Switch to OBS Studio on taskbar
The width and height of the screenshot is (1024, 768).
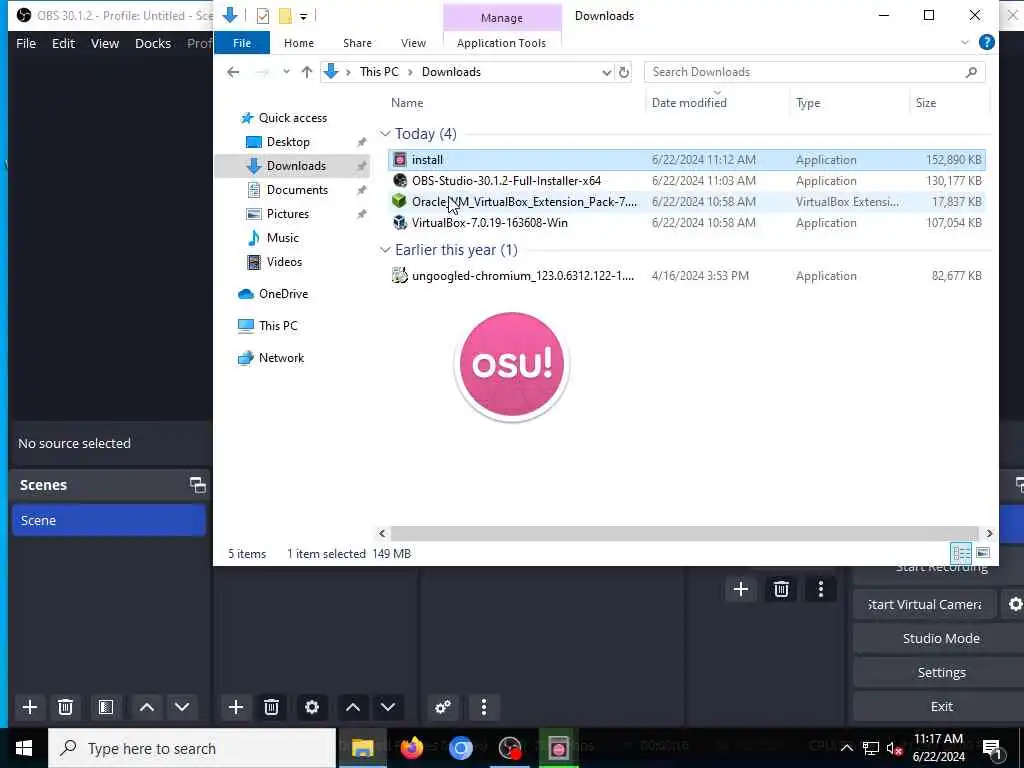pyautogui.click(x=509, y=748)
